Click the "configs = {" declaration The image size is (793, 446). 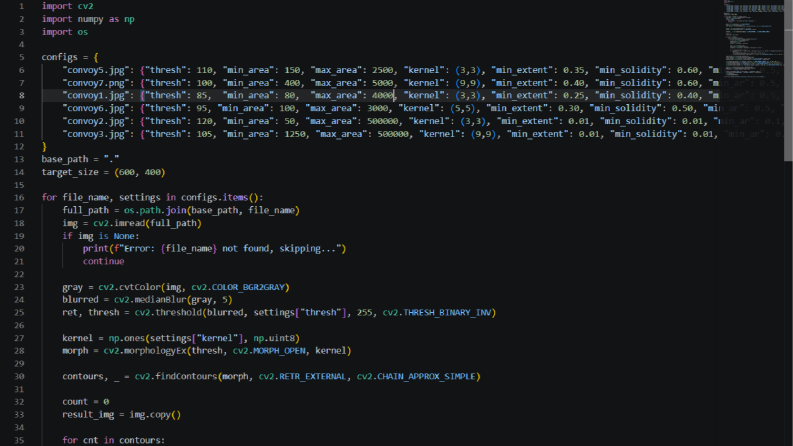click(x=70, y=57)
